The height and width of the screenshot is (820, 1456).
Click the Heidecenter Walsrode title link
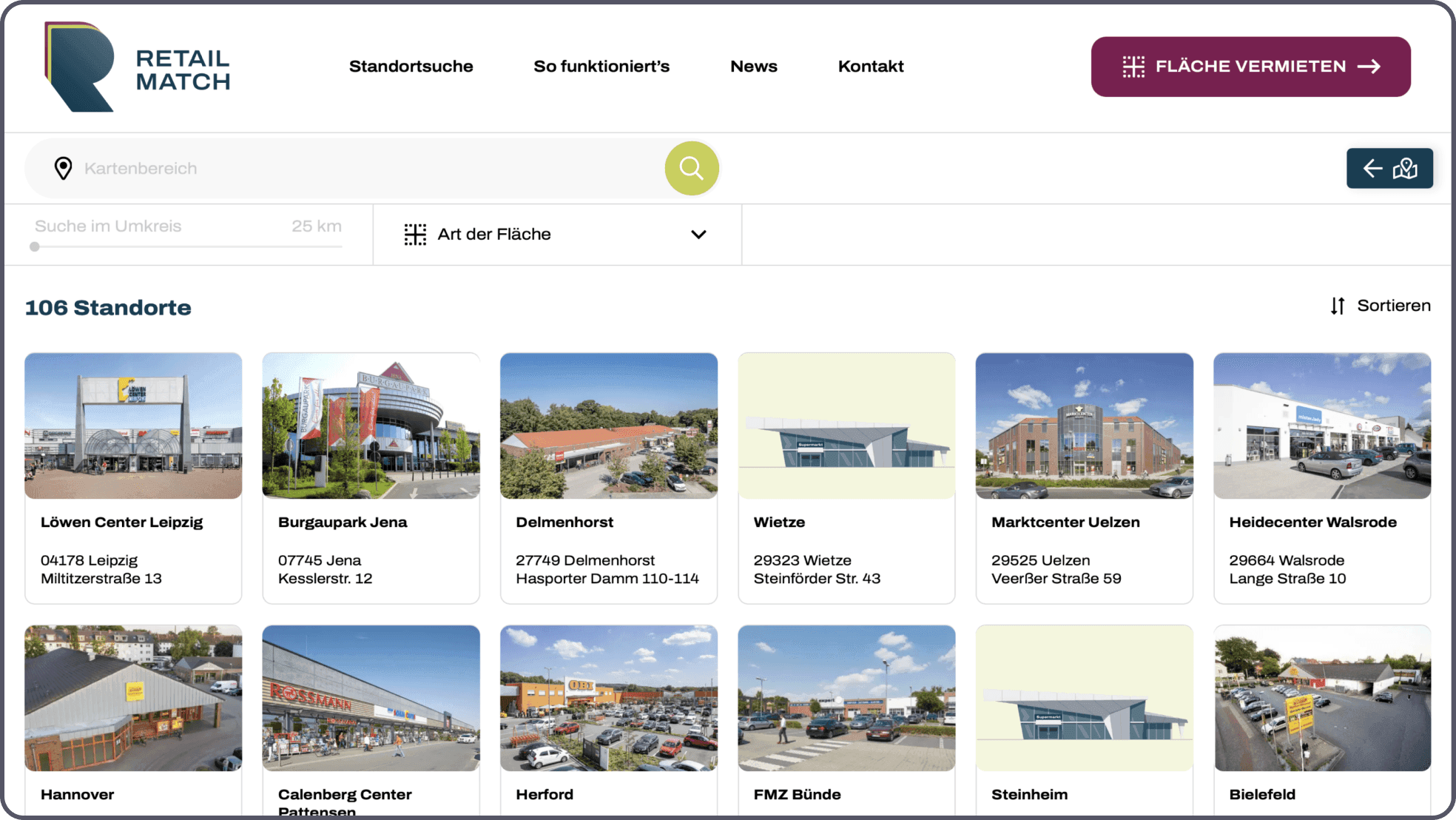point(1312,522)
